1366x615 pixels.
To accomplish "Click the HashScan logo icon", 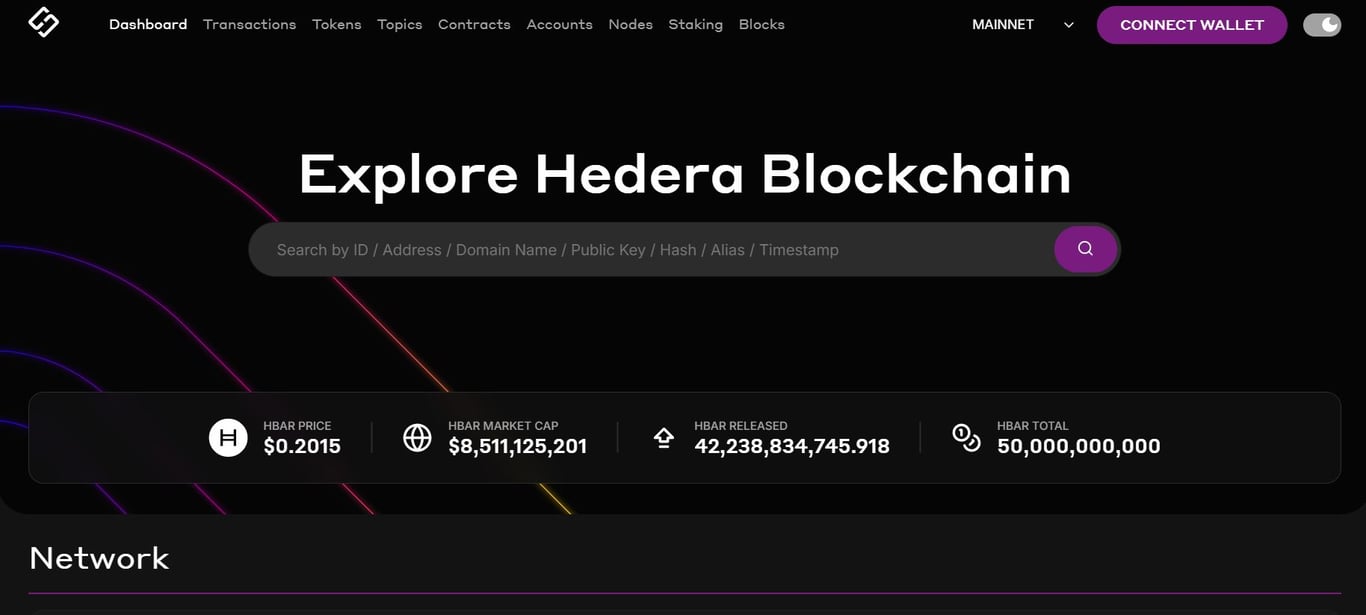I will coord(42,21).
